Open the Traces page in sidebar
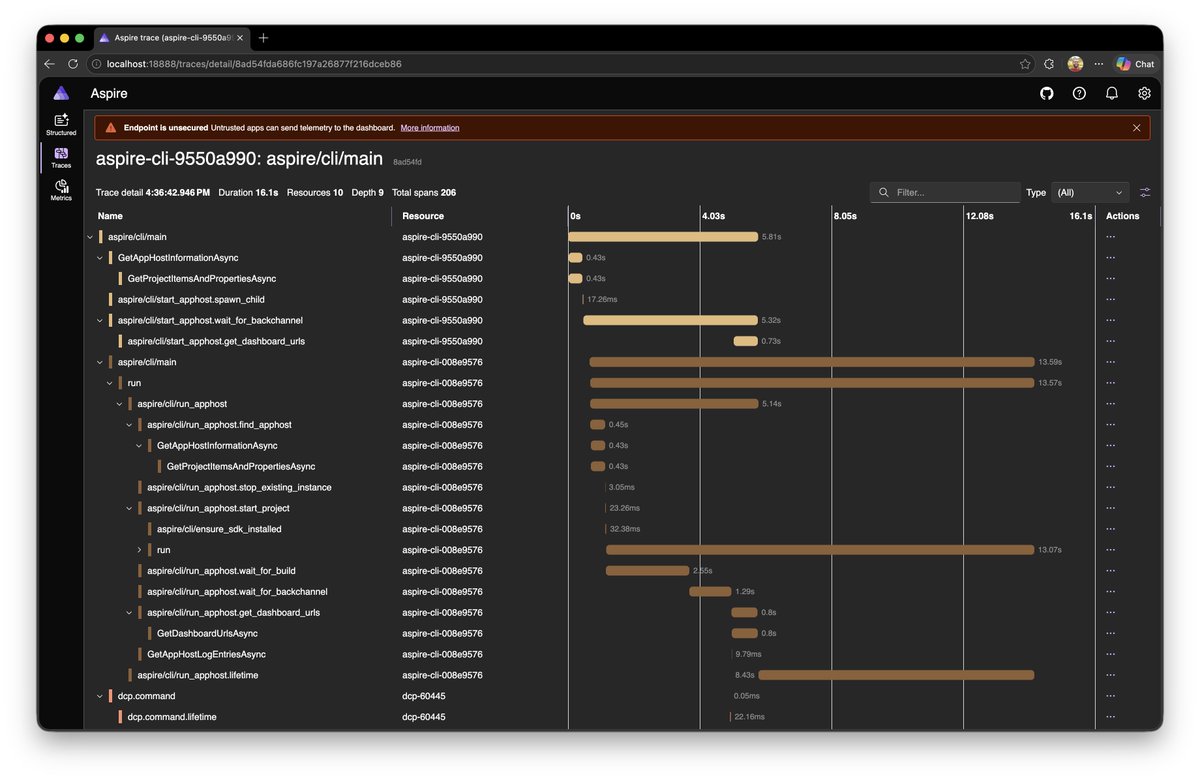1200x780 pixels. click(61, 158)
